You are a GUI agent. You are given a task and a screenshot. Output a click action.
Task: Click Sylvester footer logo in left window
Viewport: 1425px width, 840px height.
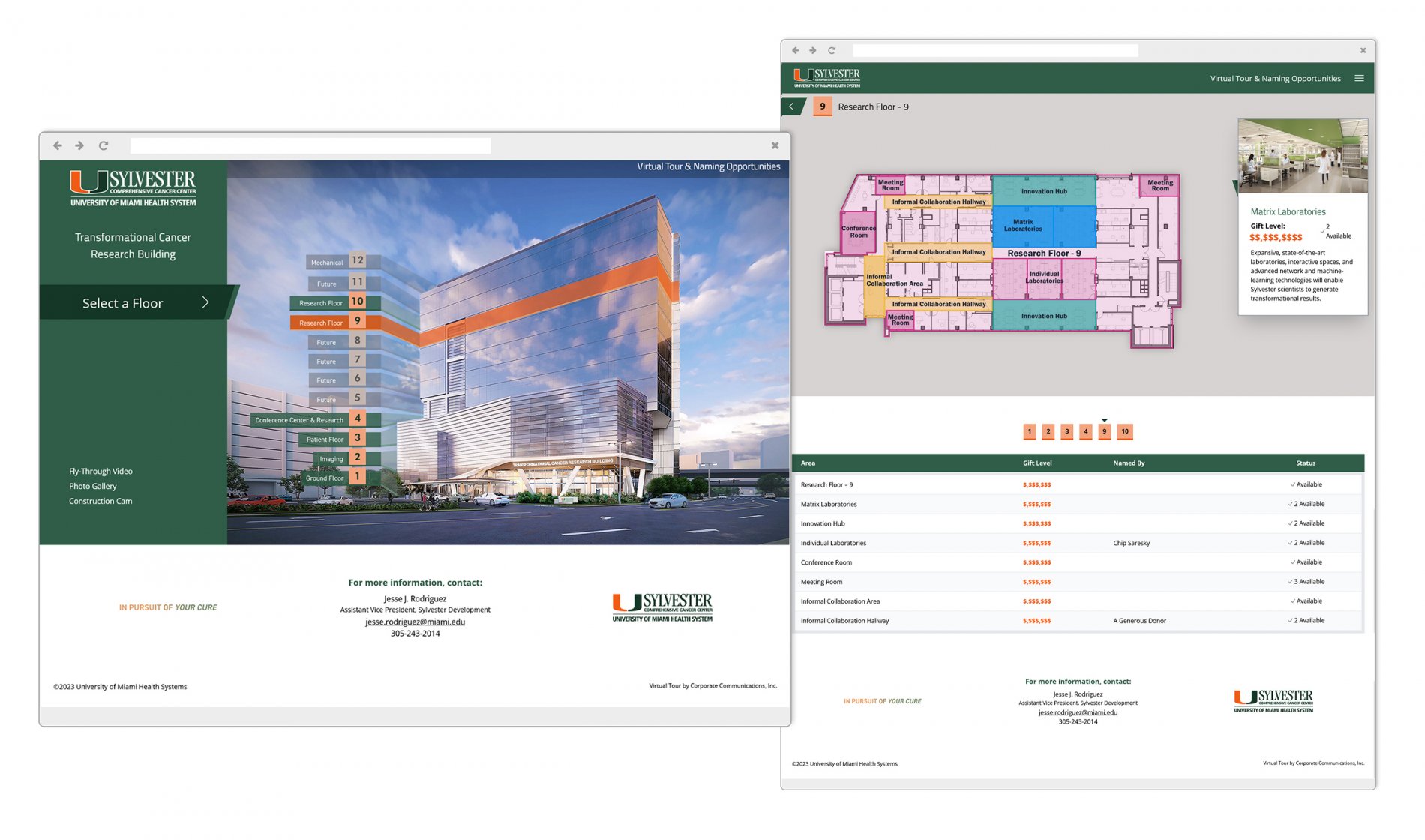662,607
